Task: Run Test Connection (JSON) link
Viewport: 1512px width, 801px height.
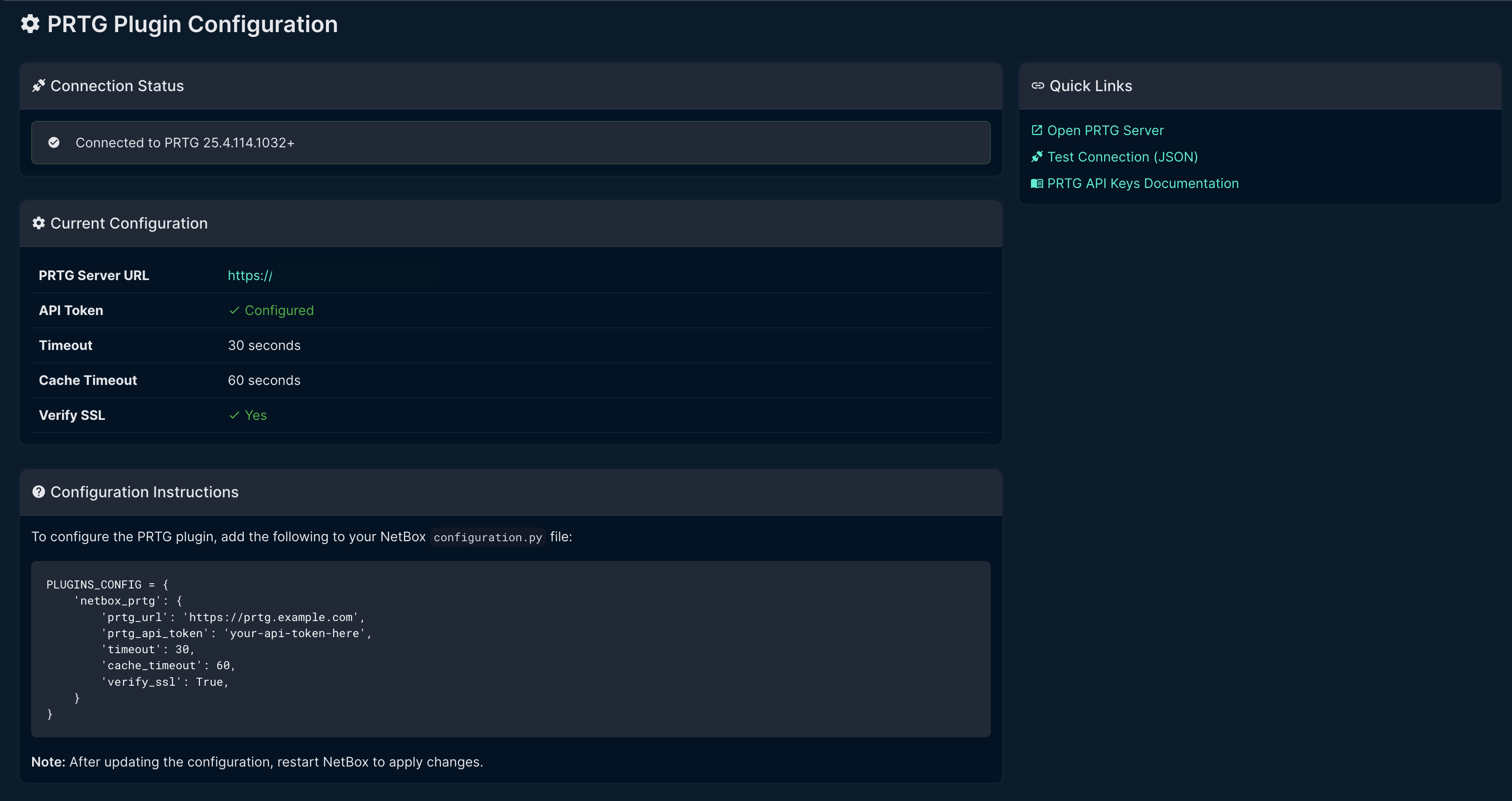Action: (1122, 157)
